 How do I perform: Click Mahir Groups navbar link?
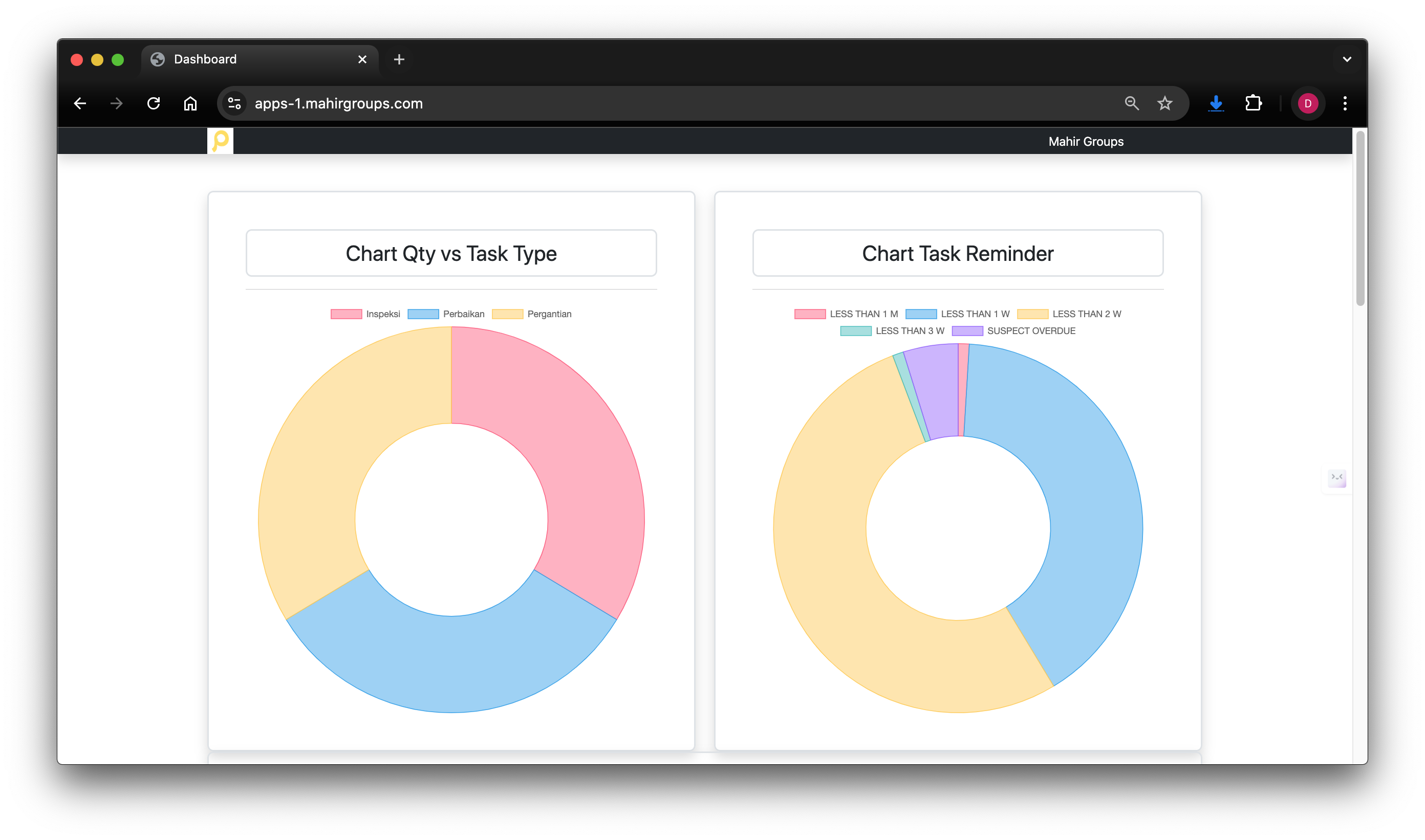1086,142
